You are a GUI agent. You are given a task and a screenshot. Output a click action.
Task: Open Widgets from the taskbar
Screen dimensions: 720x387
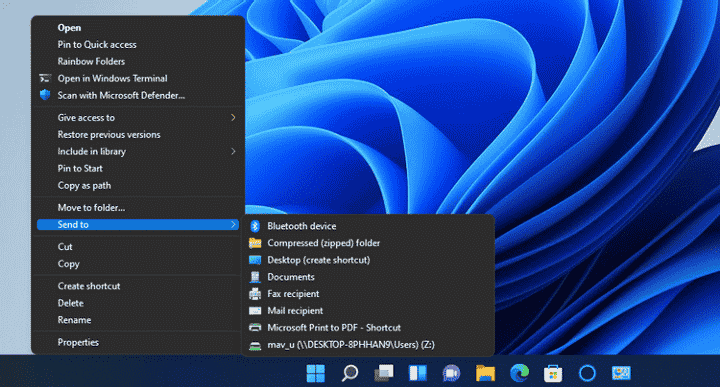(x=418, y=373)
